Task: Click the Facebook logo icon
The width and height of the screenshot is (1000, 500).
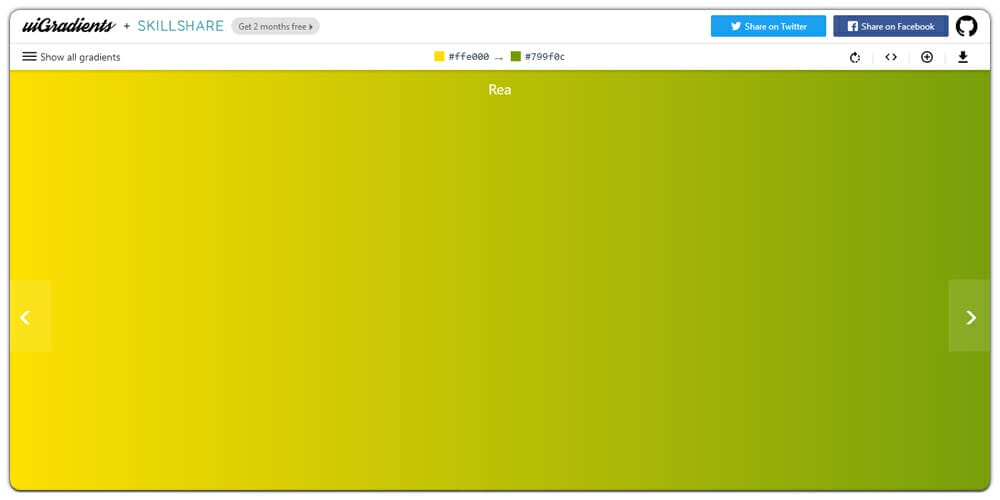Action: [852, 27]
